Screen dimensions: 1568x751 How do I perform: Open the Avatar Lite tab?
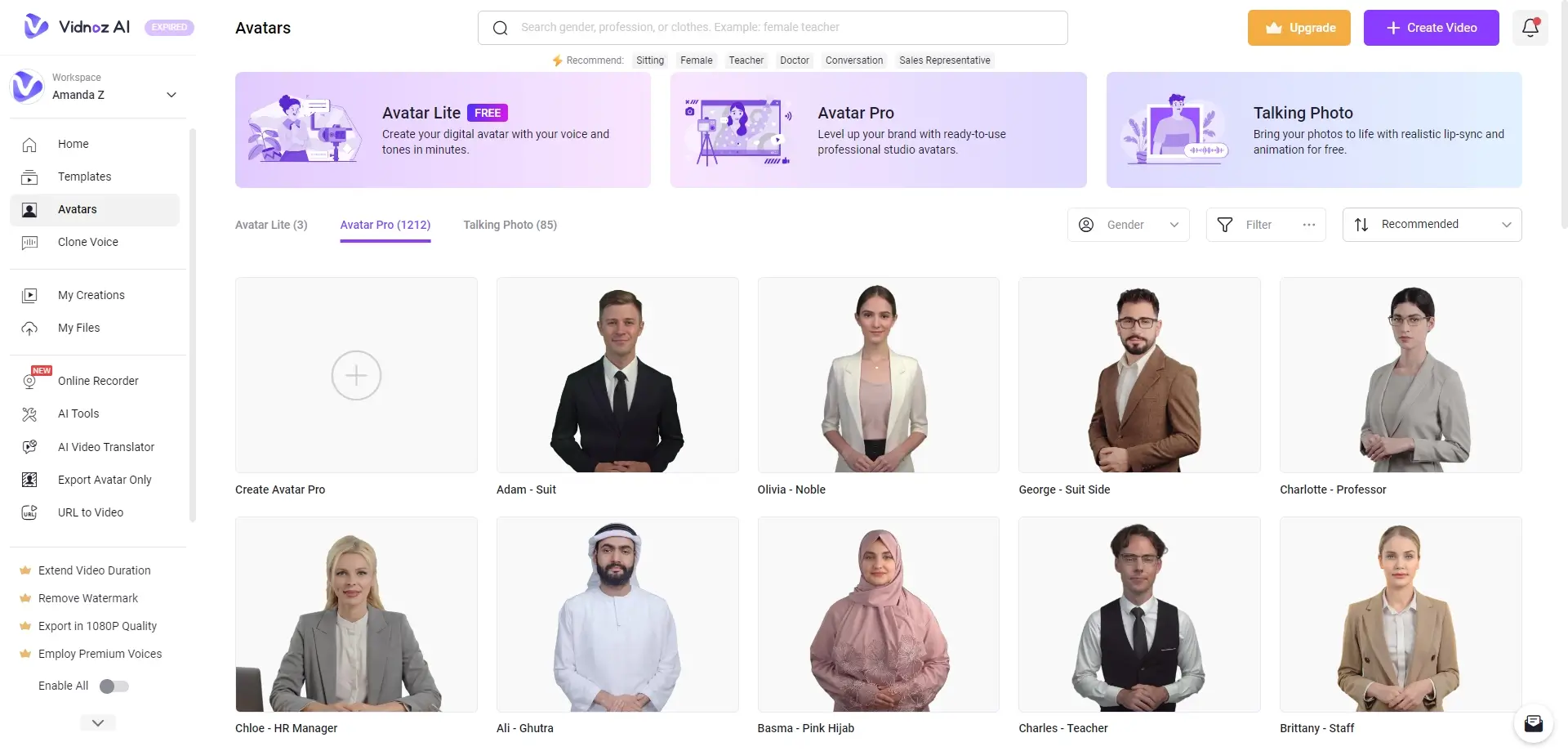pyautogui.click(x=271, y=225)
